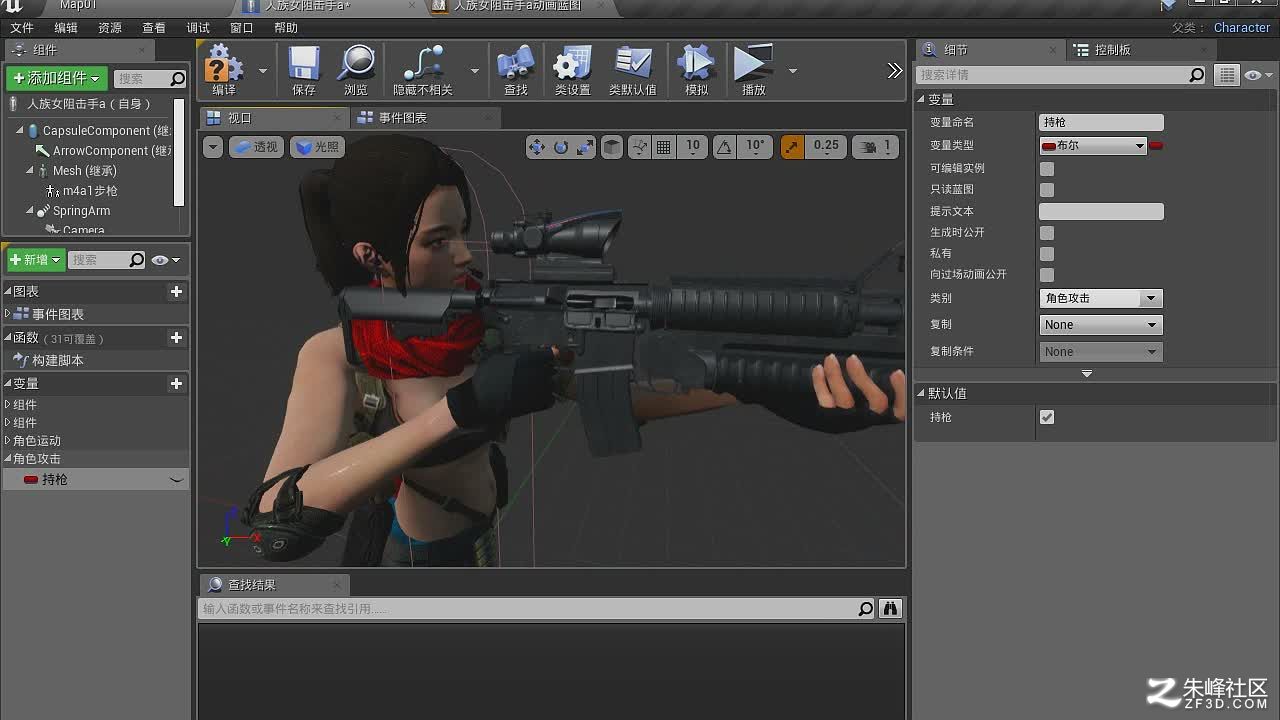
Task: Expand the toolbar overflow chevron
Action: point(895,70)
